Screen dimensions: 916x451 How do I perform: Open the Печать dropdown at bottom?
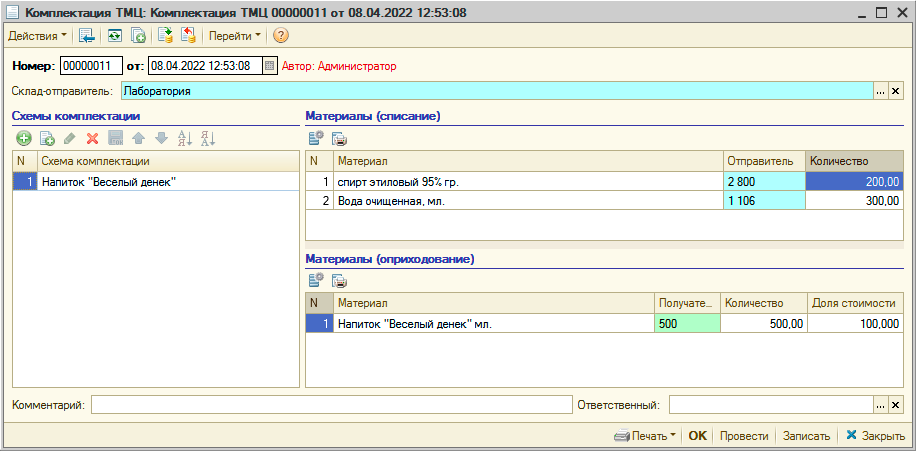(644, 436)
